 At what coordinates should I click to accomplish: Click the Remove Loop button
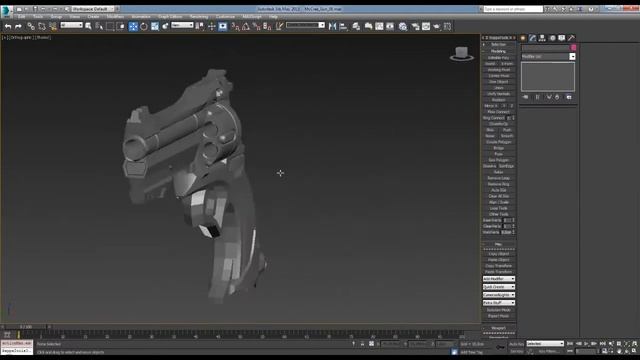point(499,178)
